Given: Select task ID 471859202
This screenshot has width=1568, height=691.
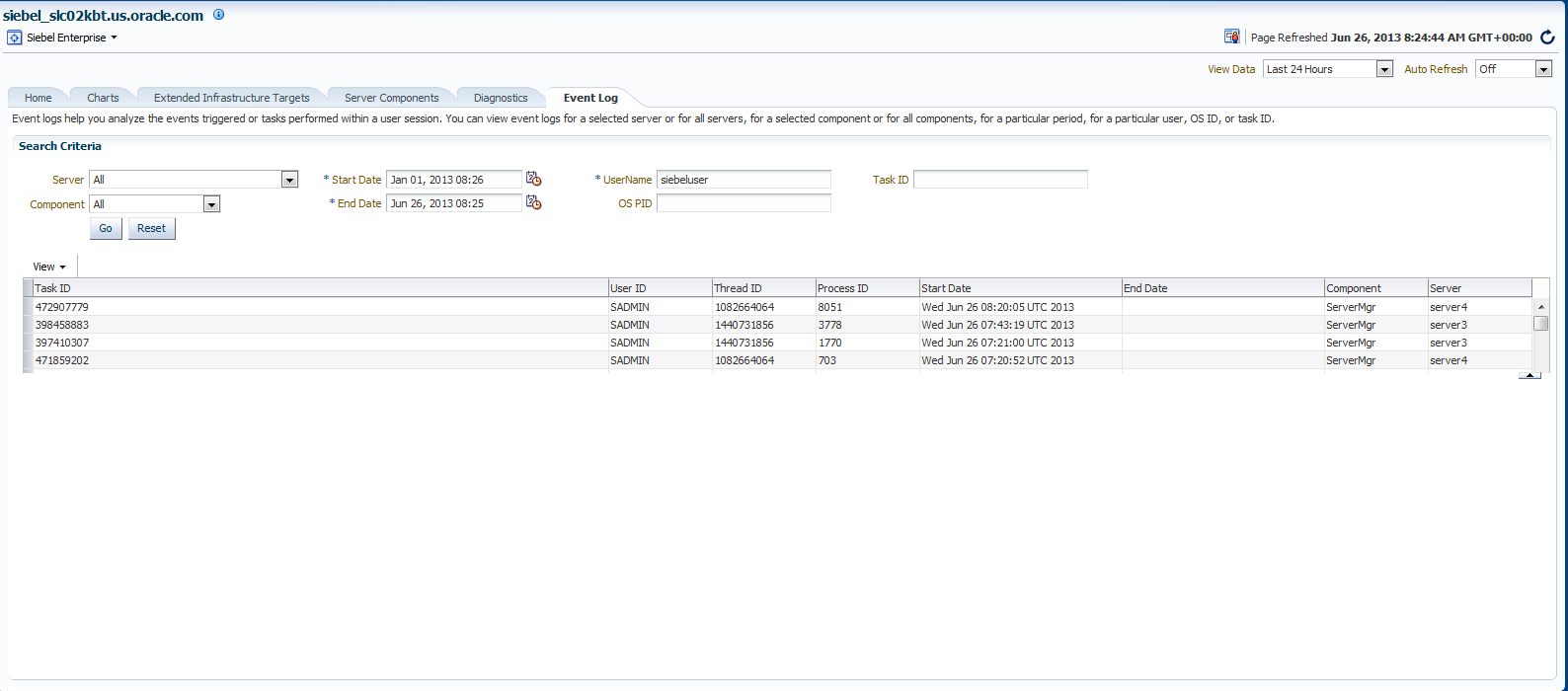Looking at the screenshot, I should [61, 360].
